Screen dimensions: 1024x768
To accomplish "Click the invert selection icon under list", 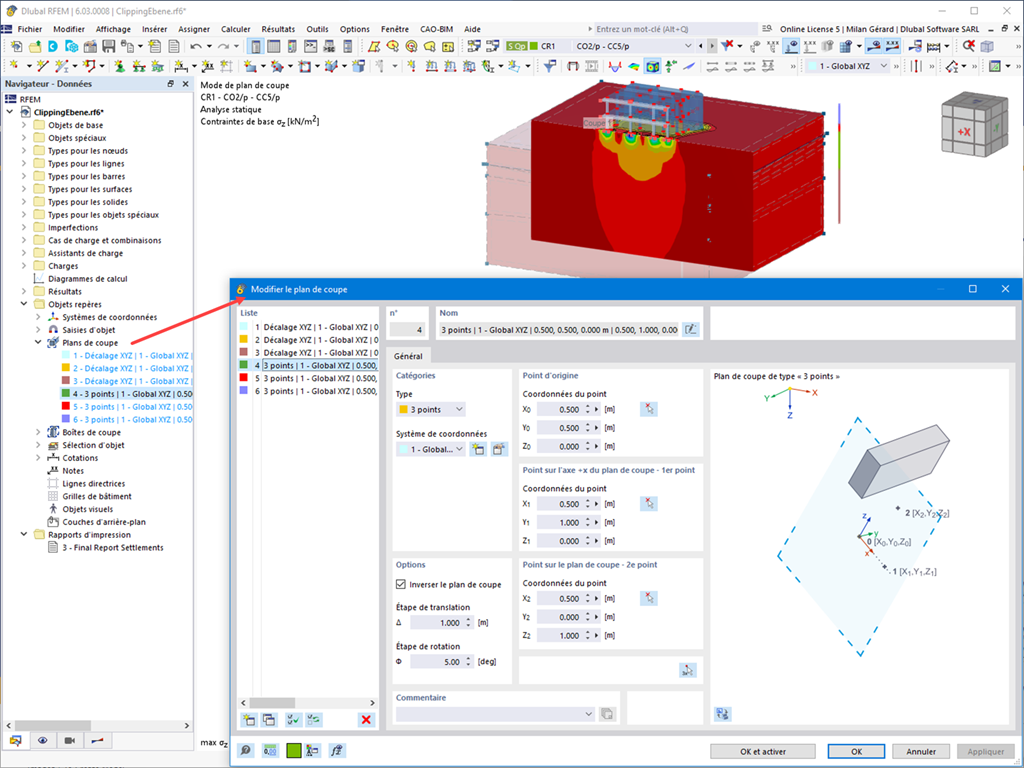I will click(314, 720).
